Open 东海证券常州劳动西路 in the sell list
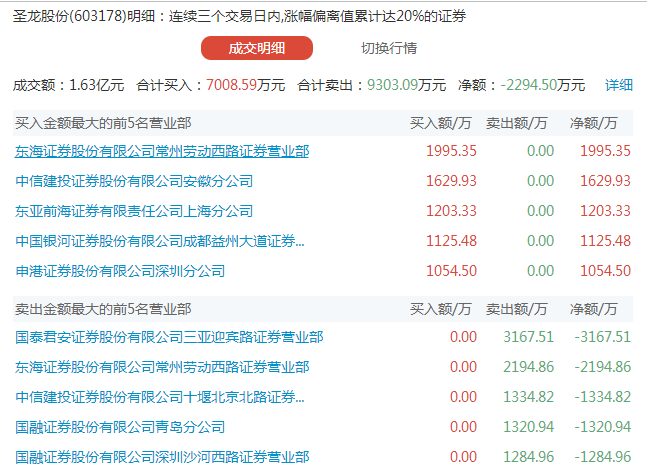The image size is (647, 470). click(162, 367)
